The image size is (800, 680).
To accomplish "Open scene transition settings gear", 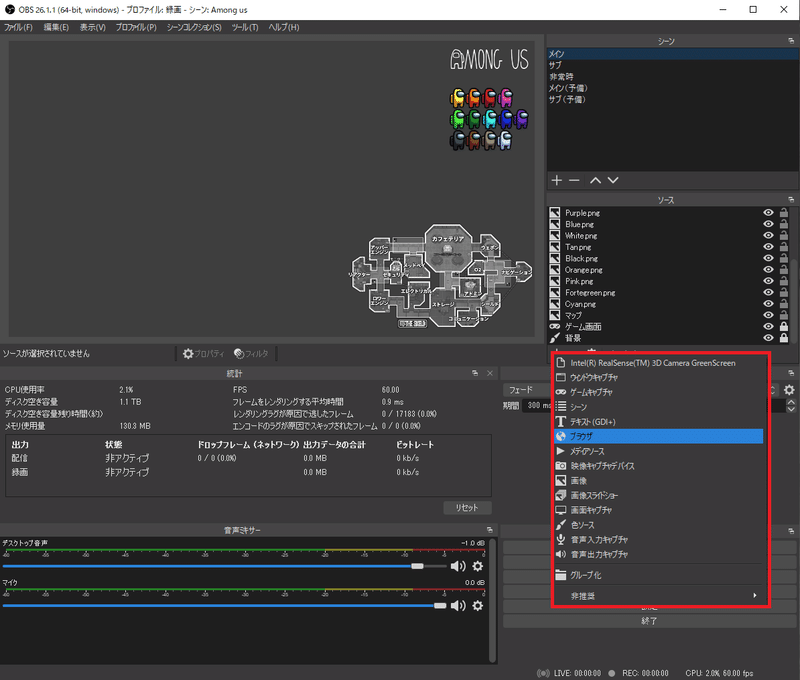I will pos(789,390).
